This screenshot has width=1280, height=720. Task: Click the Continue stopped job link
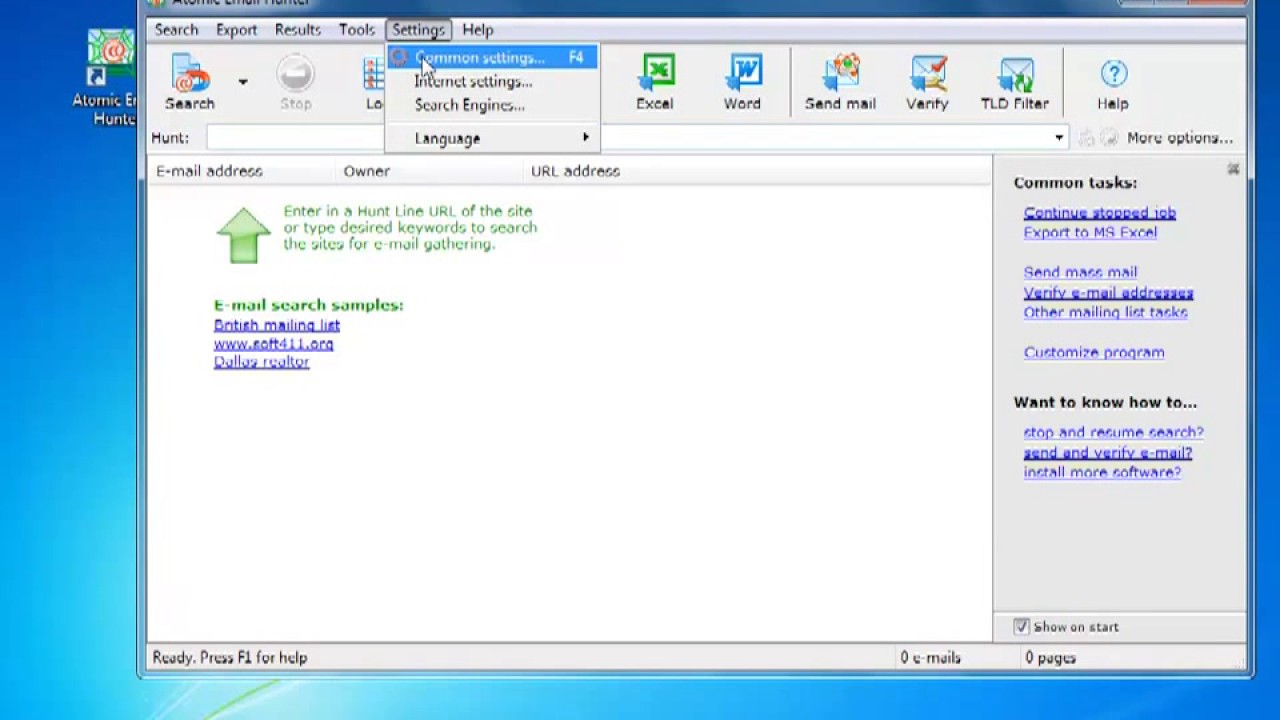click(1099, 213)
